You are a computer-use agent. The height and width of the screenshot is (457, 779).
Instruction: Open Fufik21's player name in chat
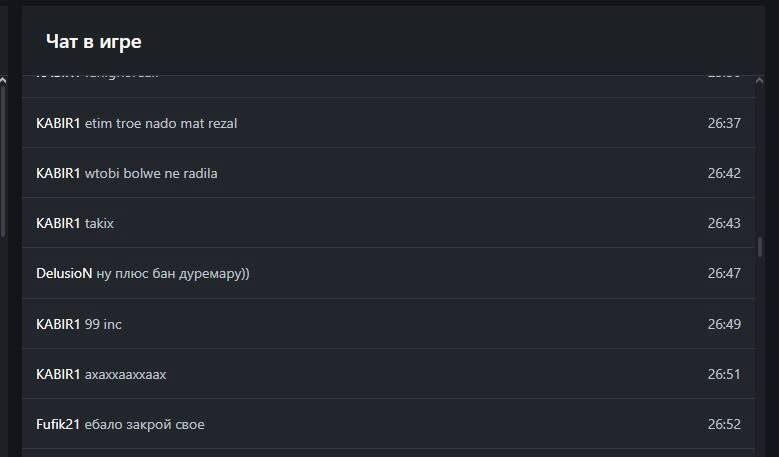(58, 424)
